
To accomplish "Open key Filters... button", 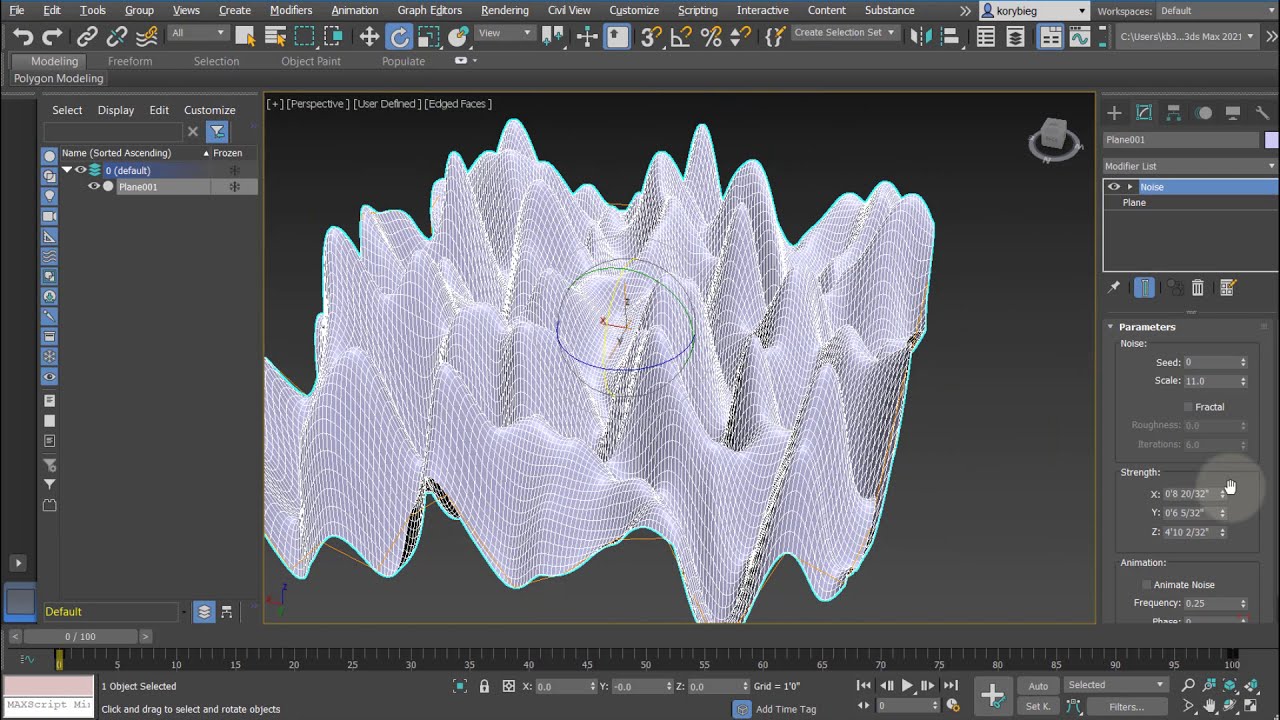I will click(x=1126, y=707).
